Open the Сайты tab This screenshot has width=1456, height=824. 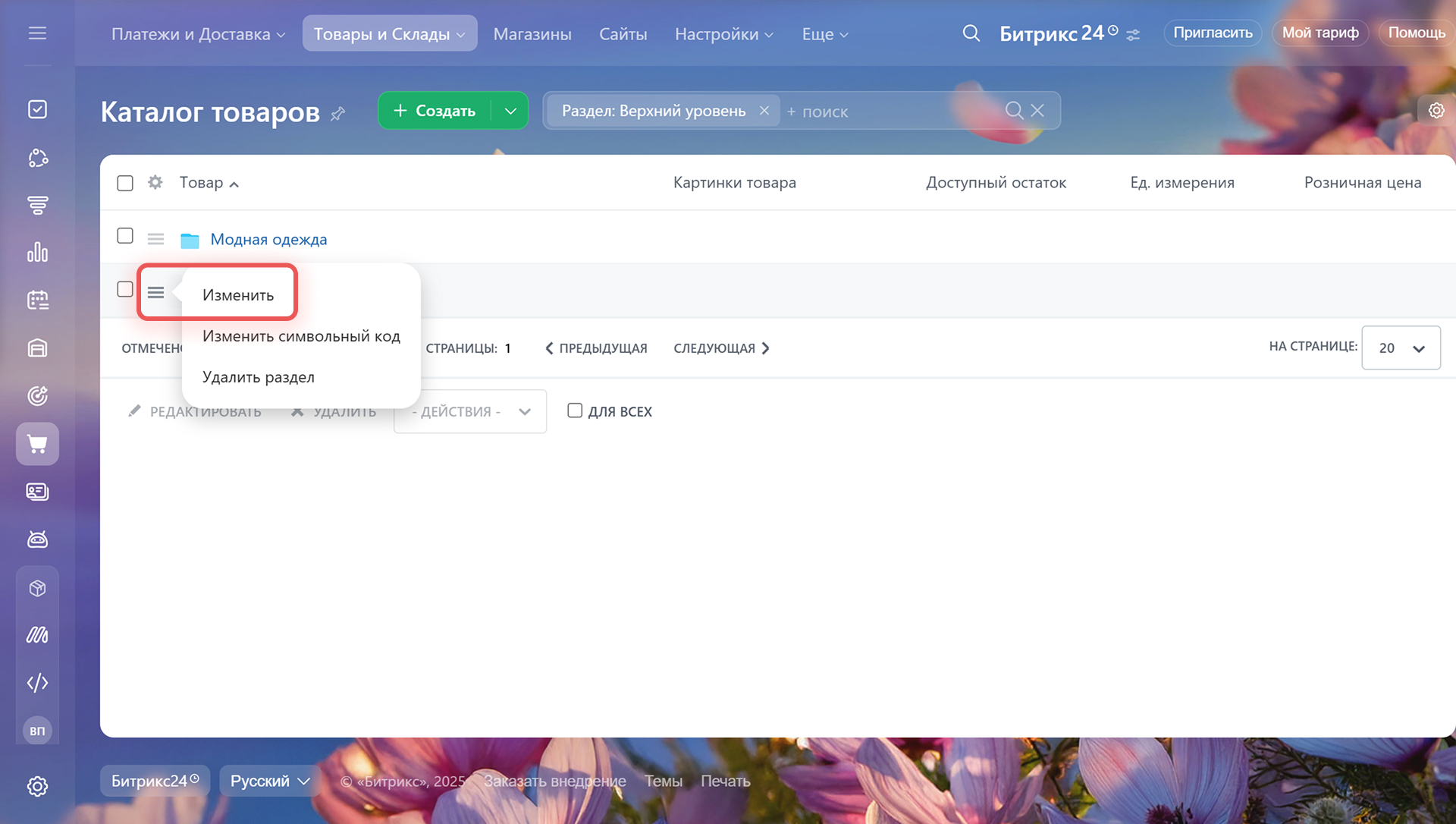(623, 34)
